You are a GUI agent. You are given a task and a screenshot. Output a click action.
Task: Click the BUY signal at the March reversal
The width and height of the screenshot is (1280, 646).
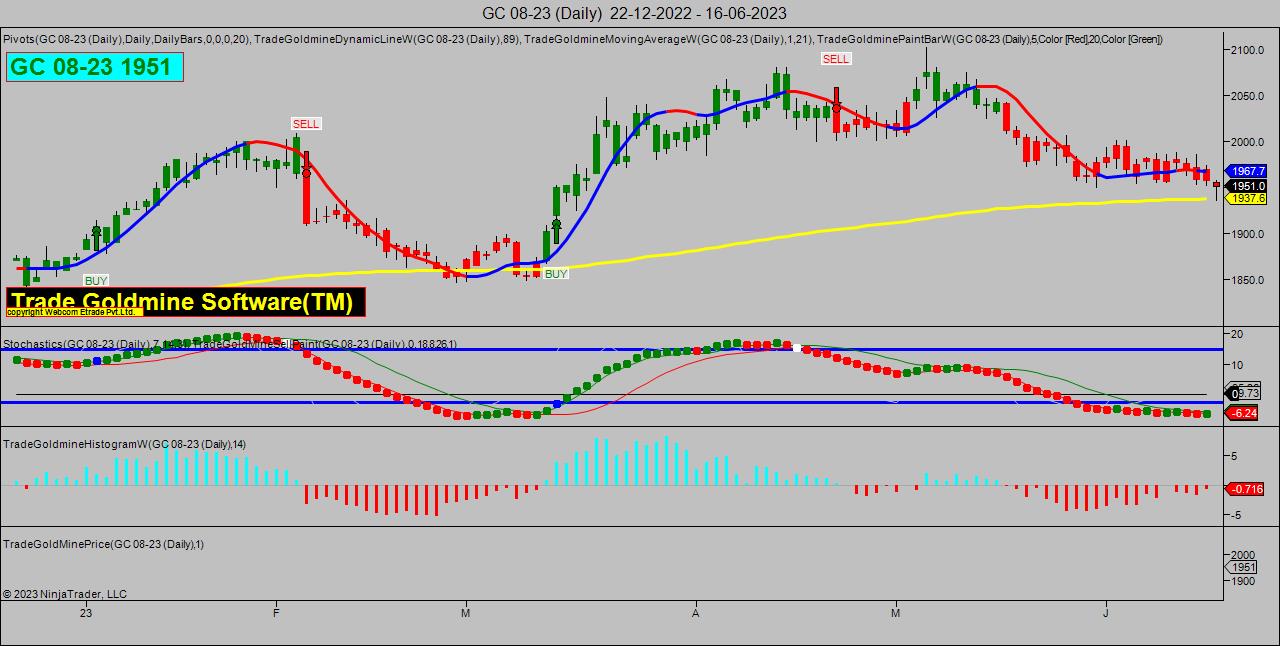[x=555, y=273]
